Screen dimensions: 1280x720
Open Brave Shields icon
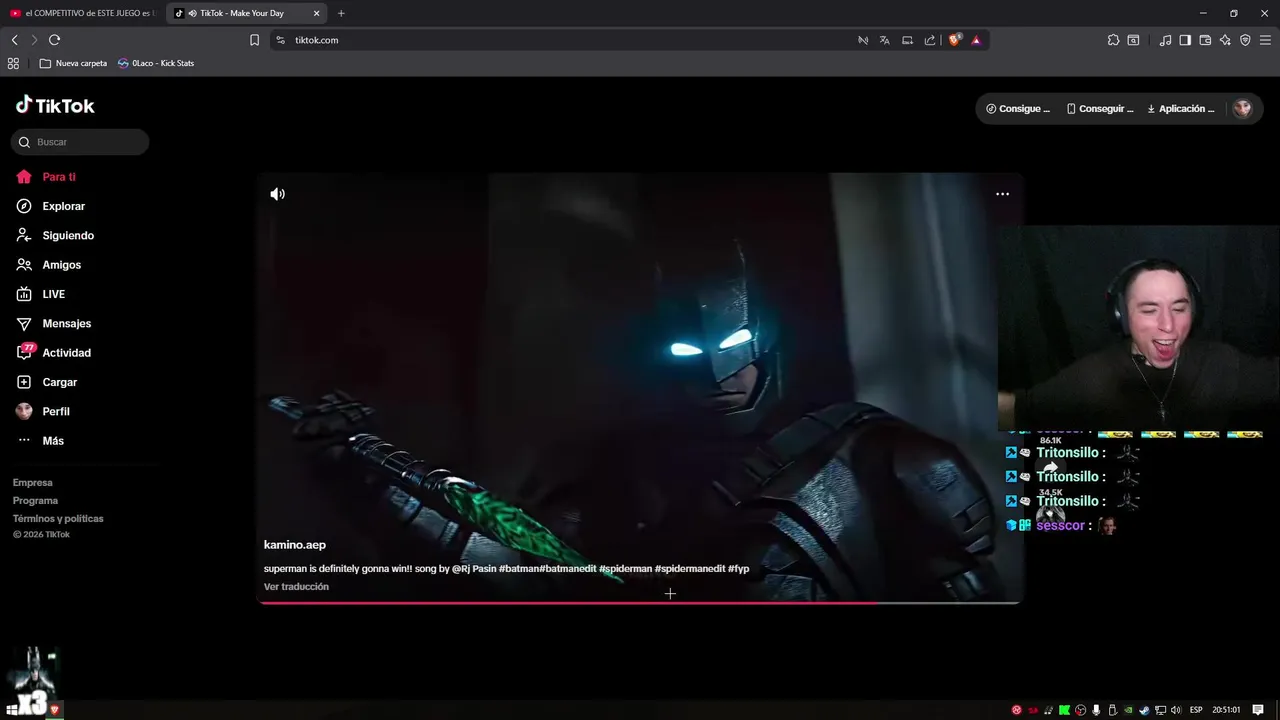click(955, 40)
